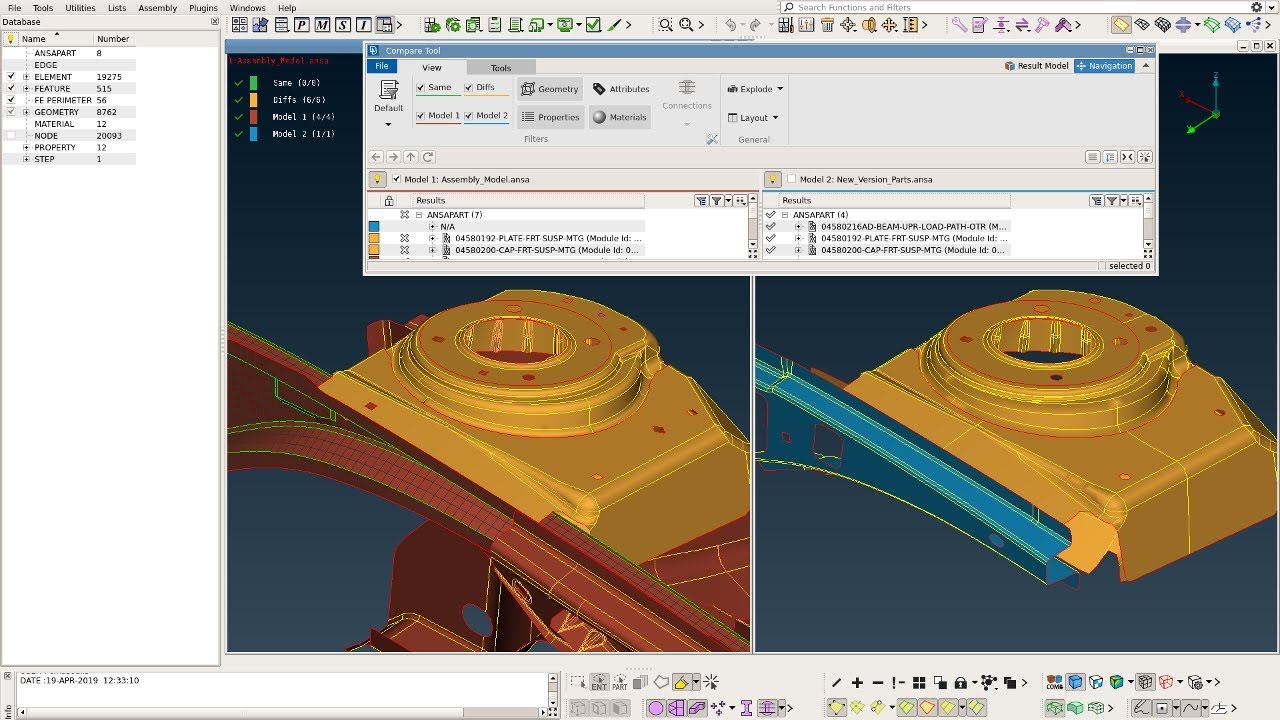Click the ENT selection mode icon

point(599,682)
